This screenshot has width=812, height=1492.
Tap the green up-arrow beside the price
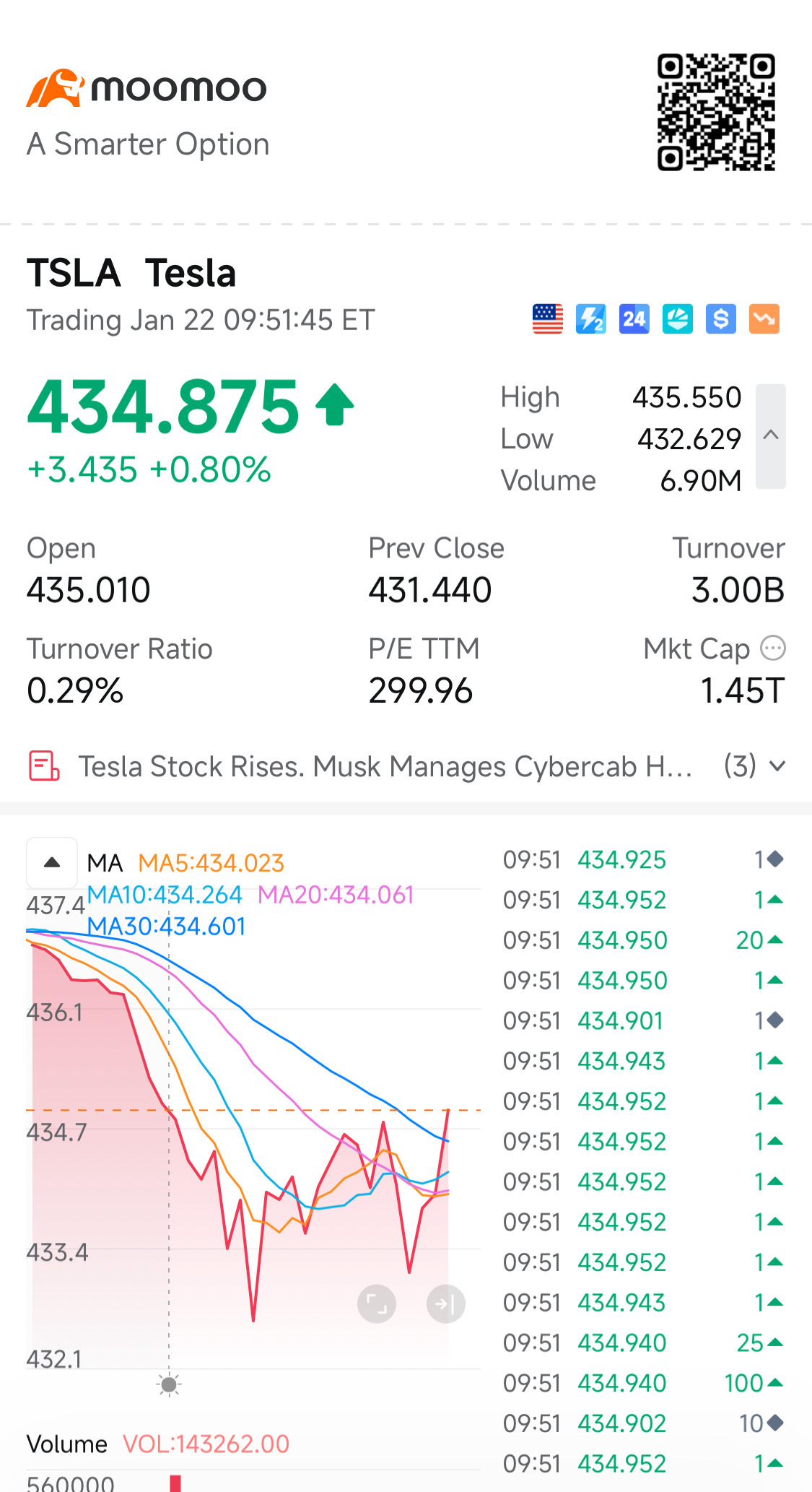click(x=335, y=404)
